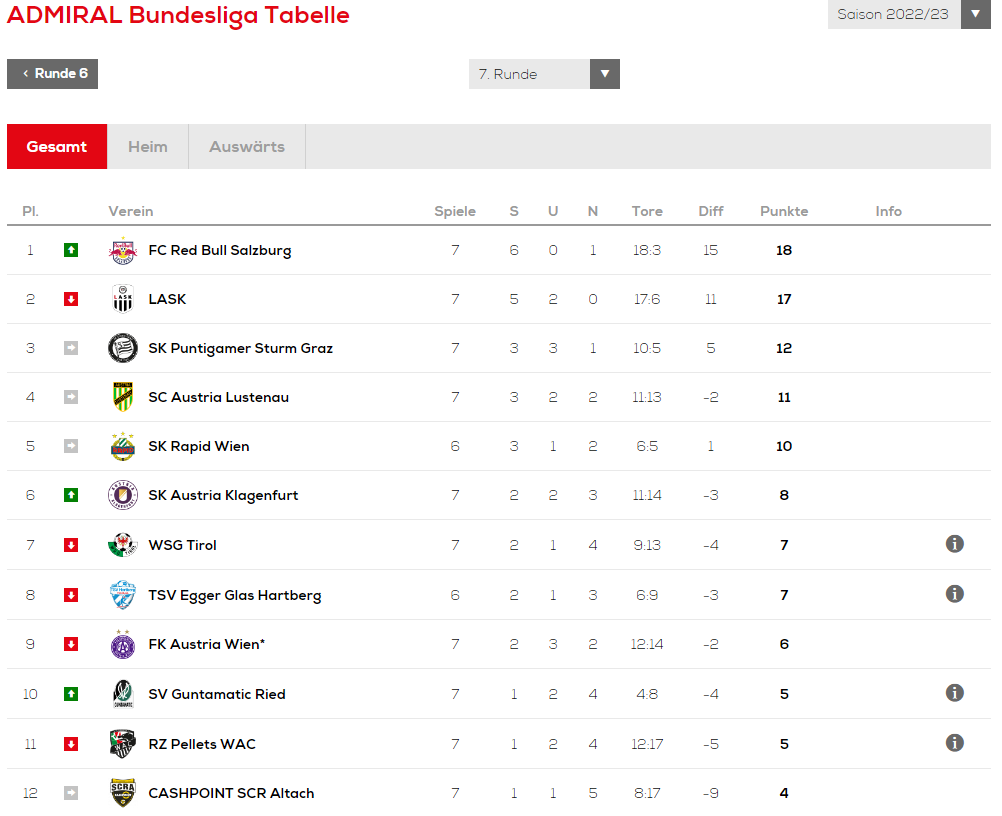The width and height of the screenshot is (1002, 816).
Task: Click the LASK club crest
Action: pos(123,299)
